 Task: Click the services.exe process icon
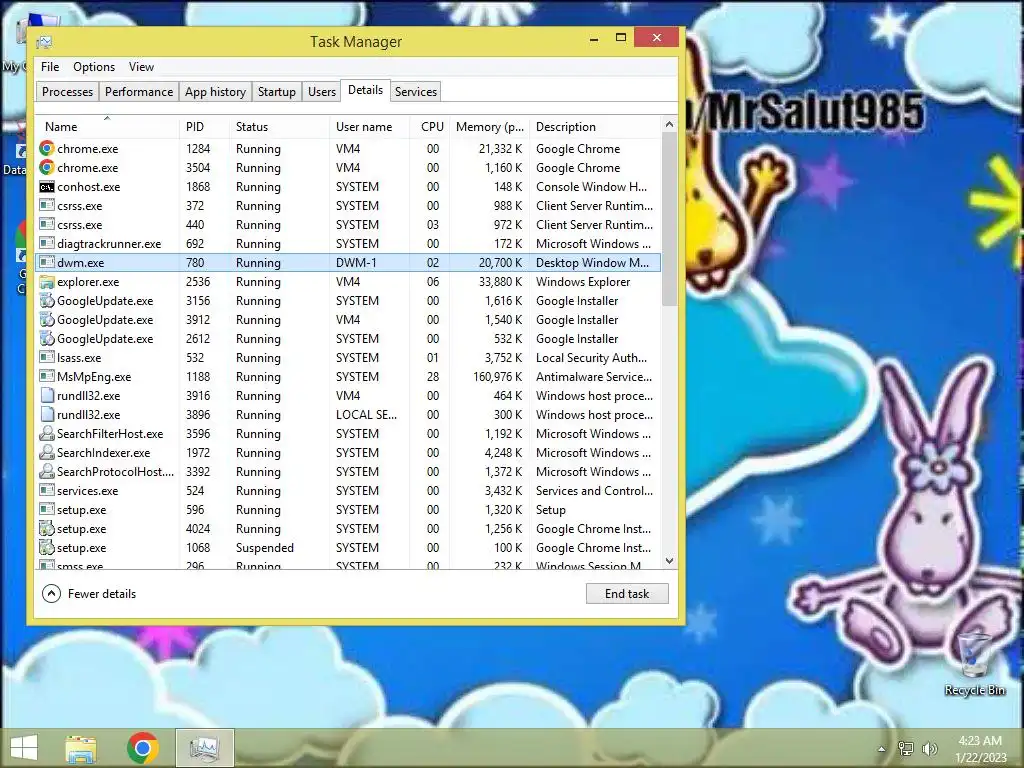46,490
